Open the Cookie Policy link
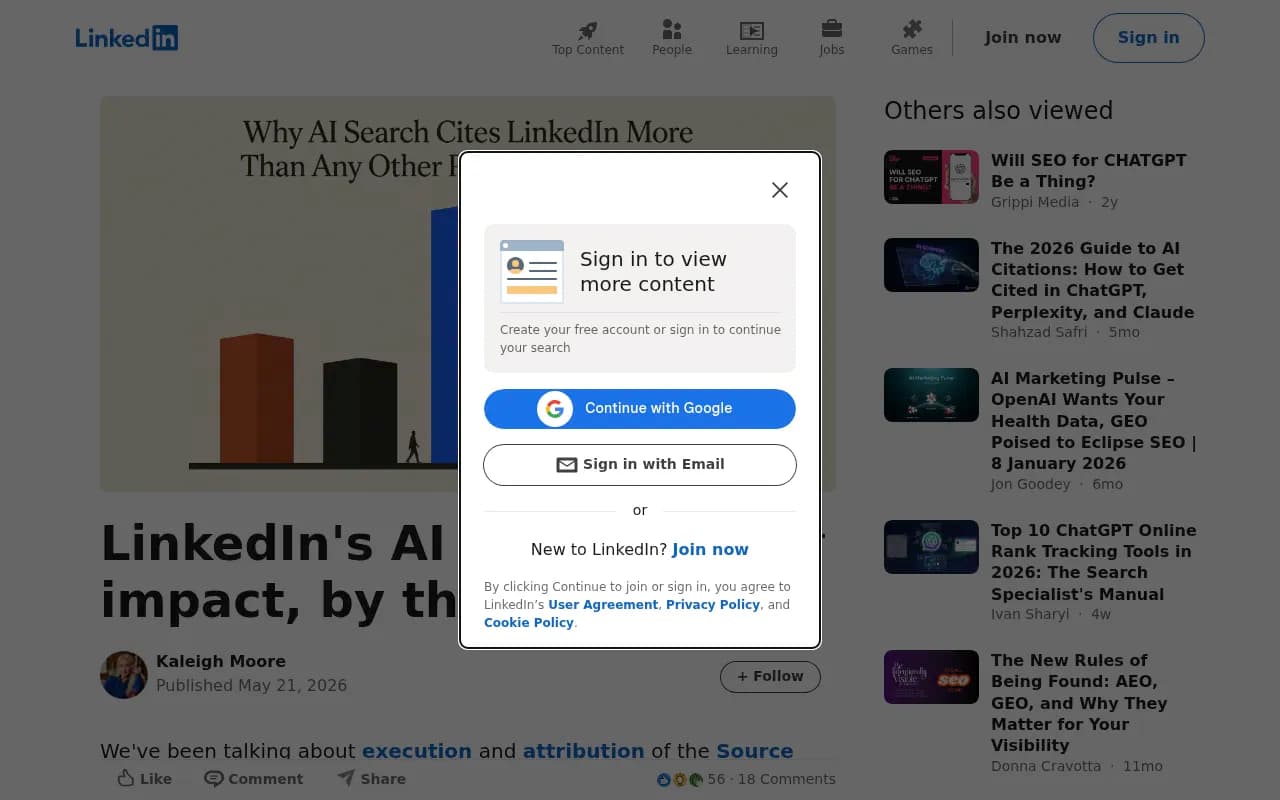 (529, 623)
